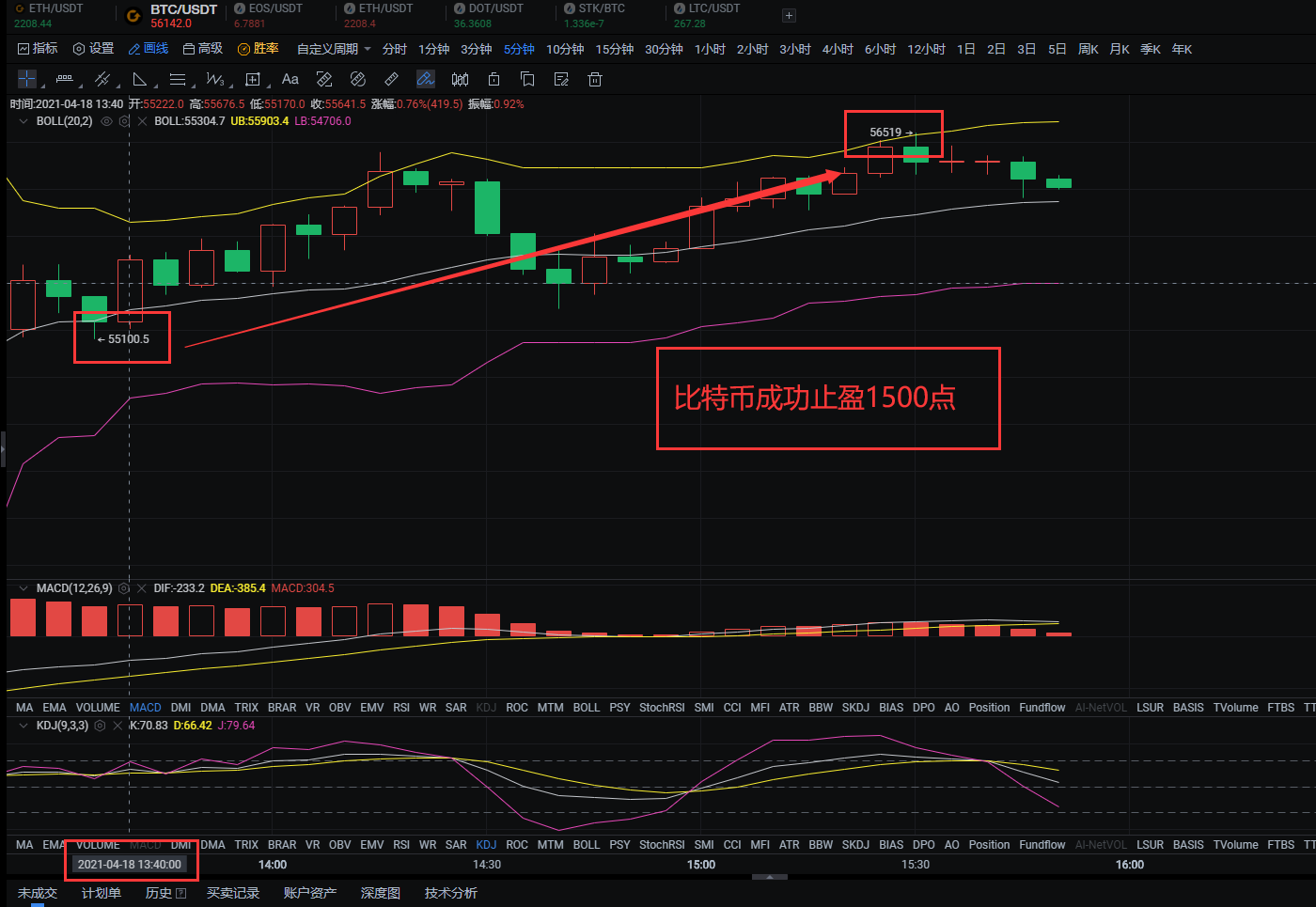
Task: Choose the Elliott wave W3 tool
Action: 215,79
